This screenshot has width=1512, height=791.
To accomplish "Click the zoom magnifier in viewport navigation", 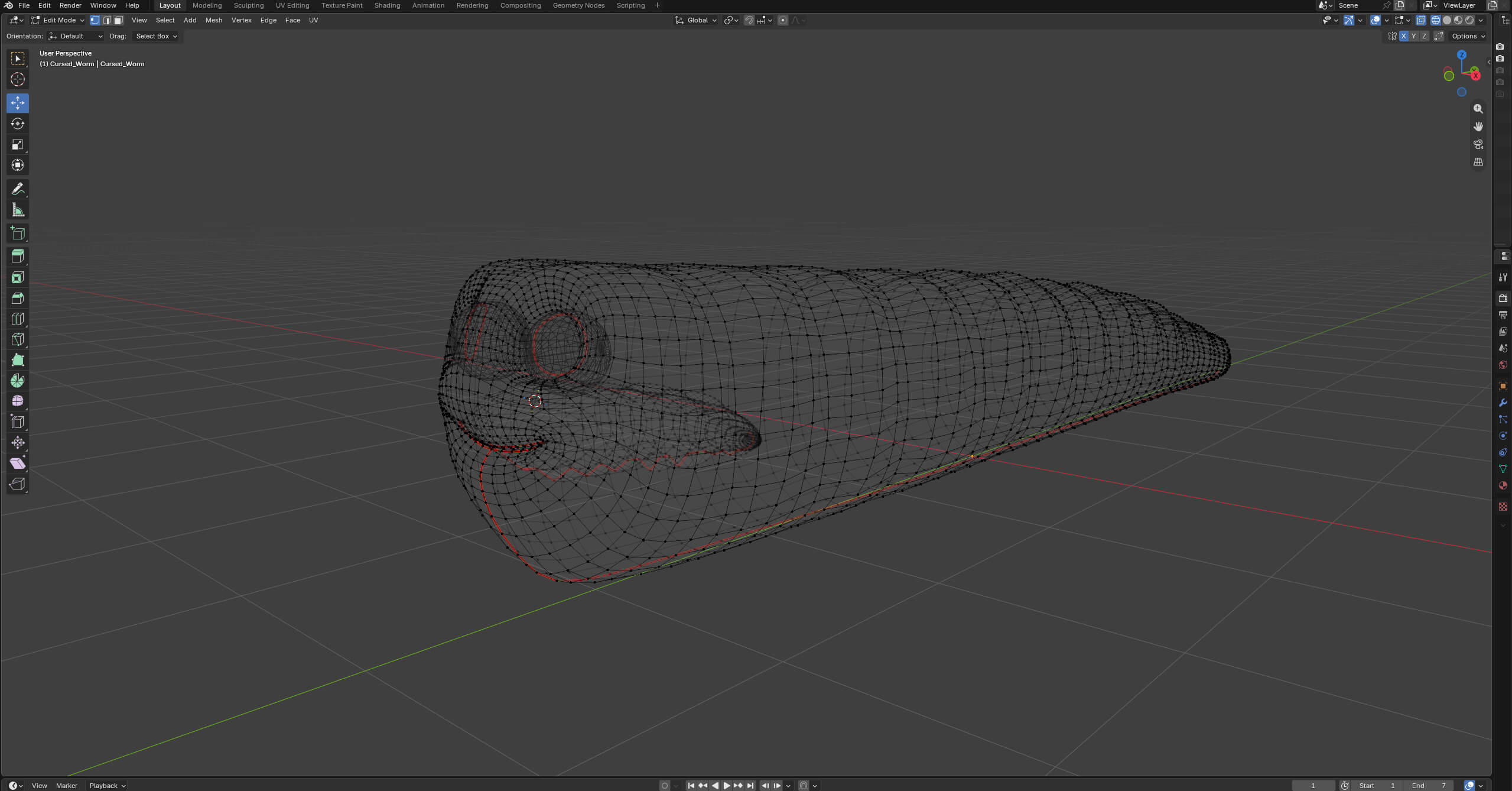I will pos(1478,109).
